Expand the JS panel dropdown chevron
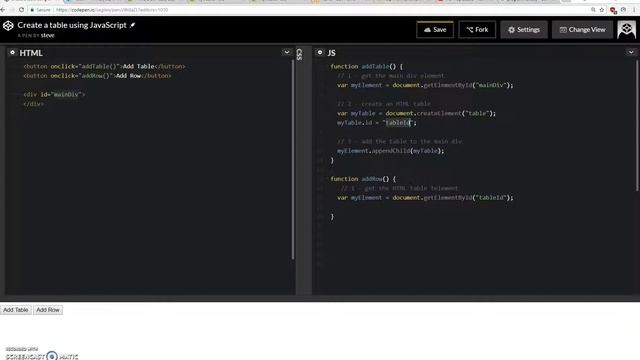 631,52
